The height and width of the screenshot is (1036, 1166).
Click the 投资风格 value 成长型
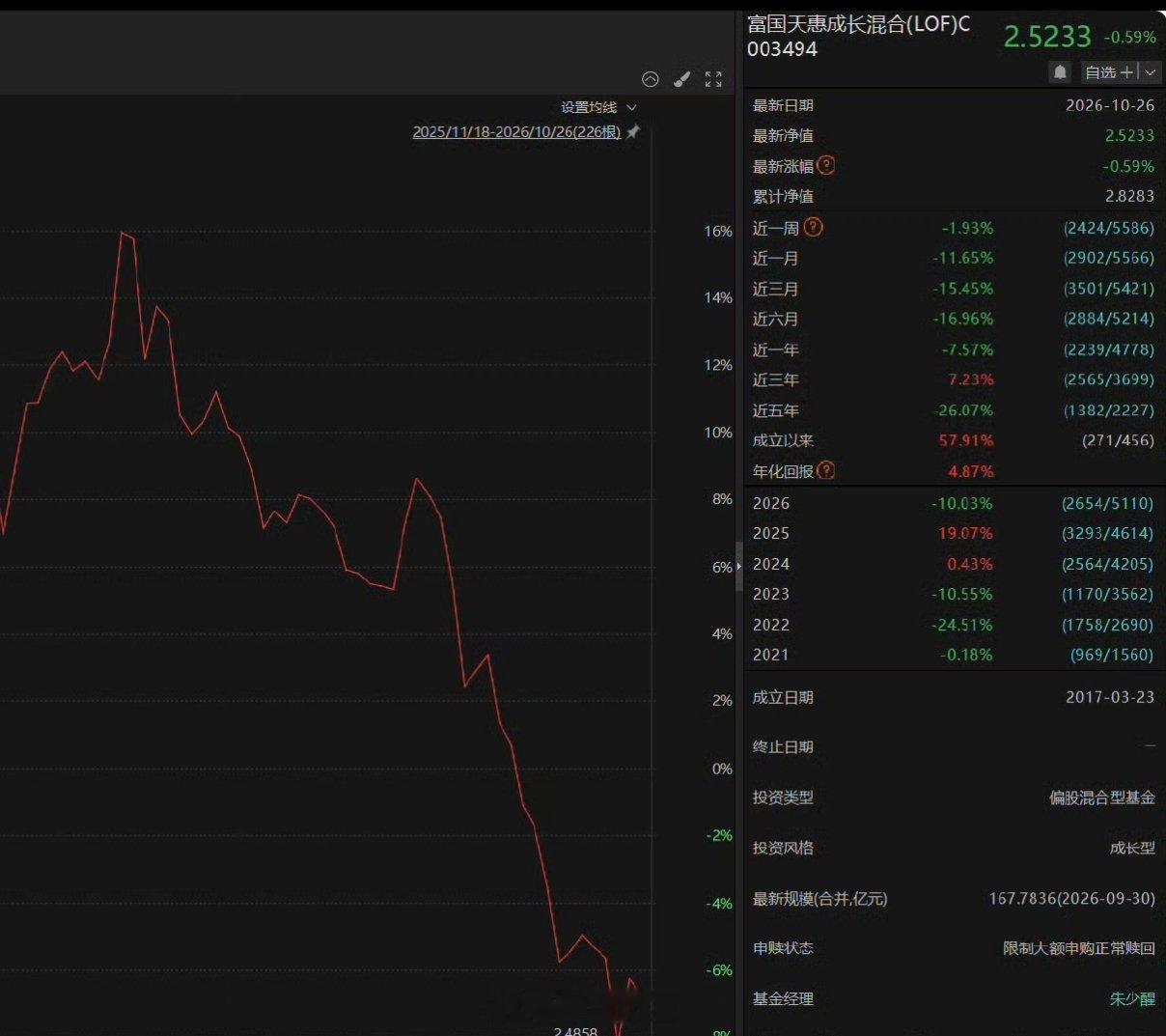[1132, 848]
